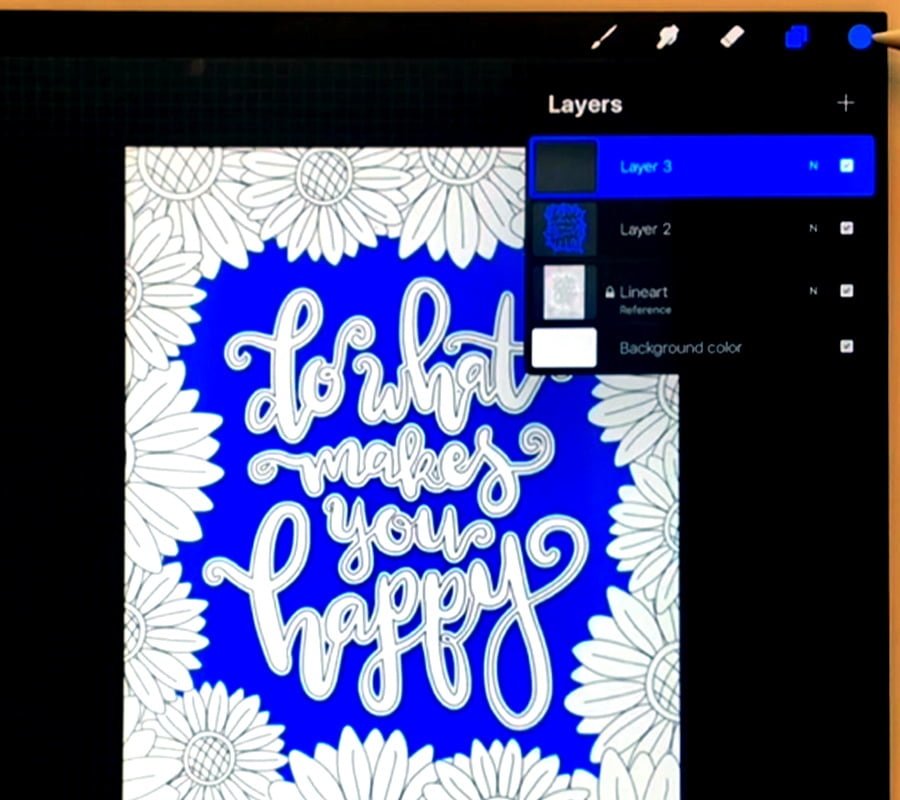Toggle visibility of Layer 2
900x800 pixels.
tap(847, 228)
